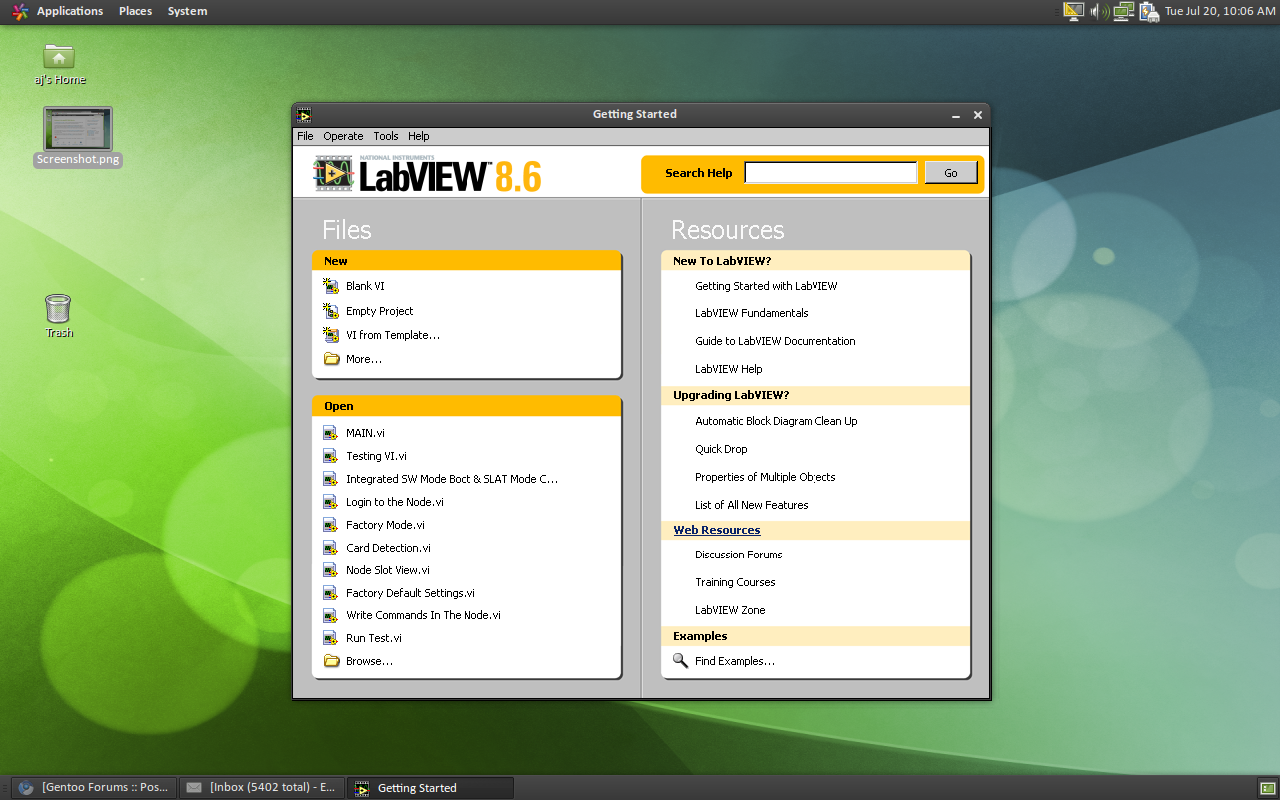Open aj's Home desktop folder icon

pyautogui.click(x=59, y=56)
